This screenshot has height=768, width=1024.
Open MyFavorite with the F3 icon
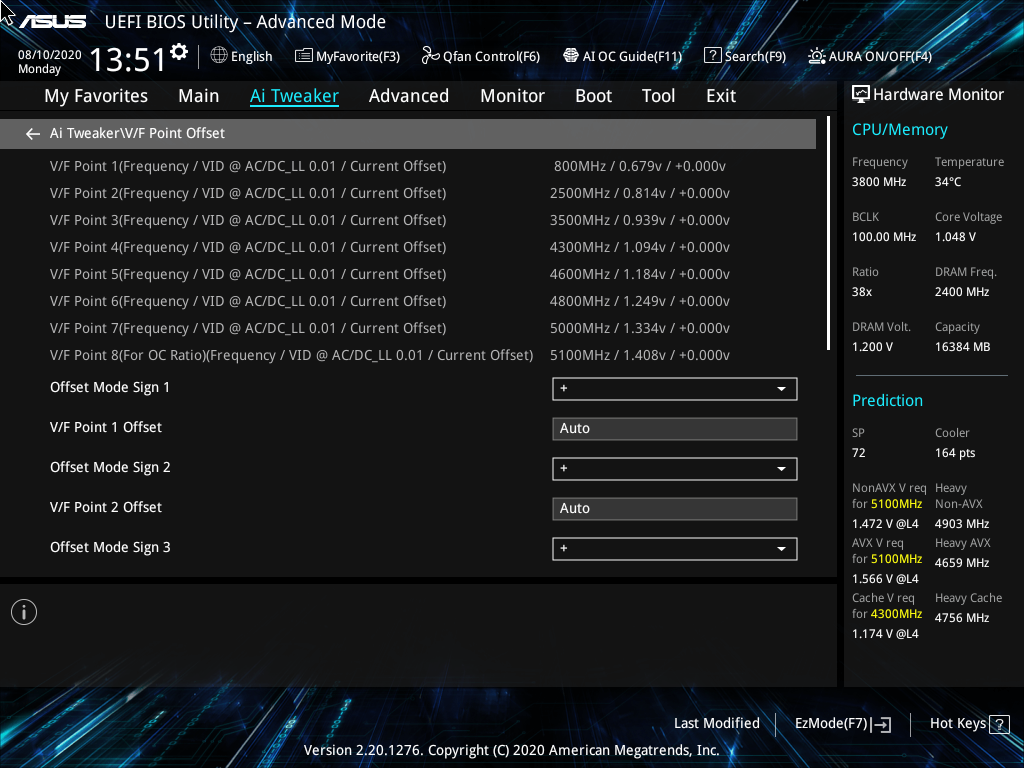coord(347,56)
